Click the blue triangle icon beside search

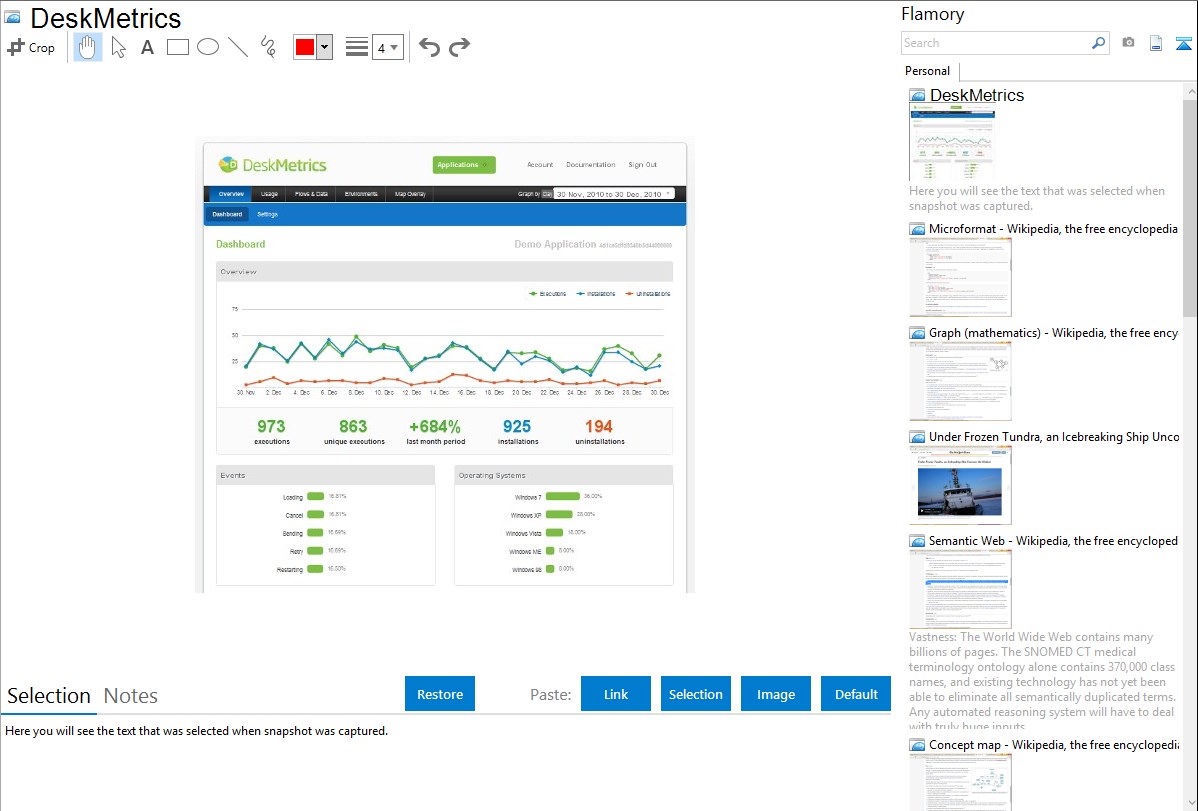coord(1183,43)
